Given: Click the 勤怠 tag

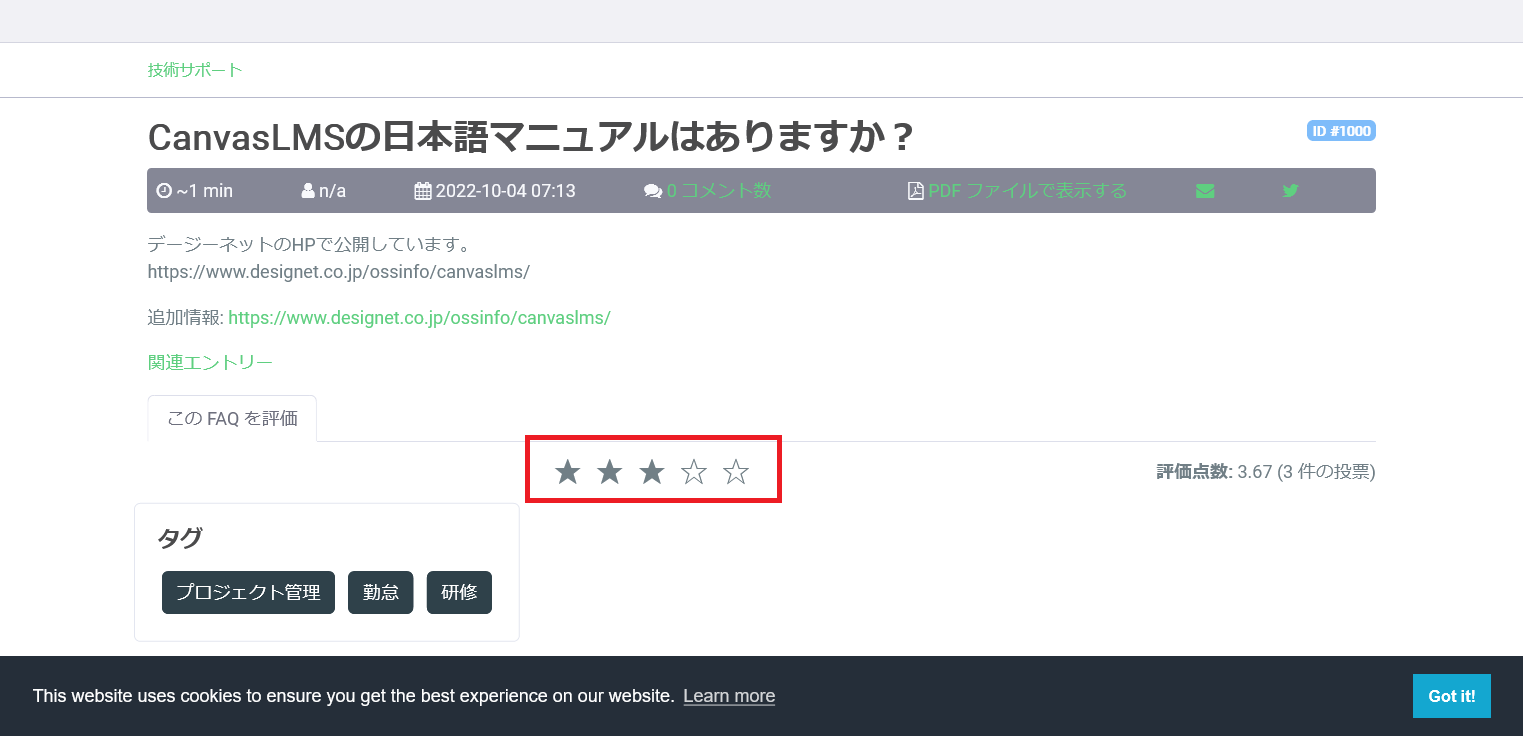Looking at the screenshot, I should click(381, 592).
